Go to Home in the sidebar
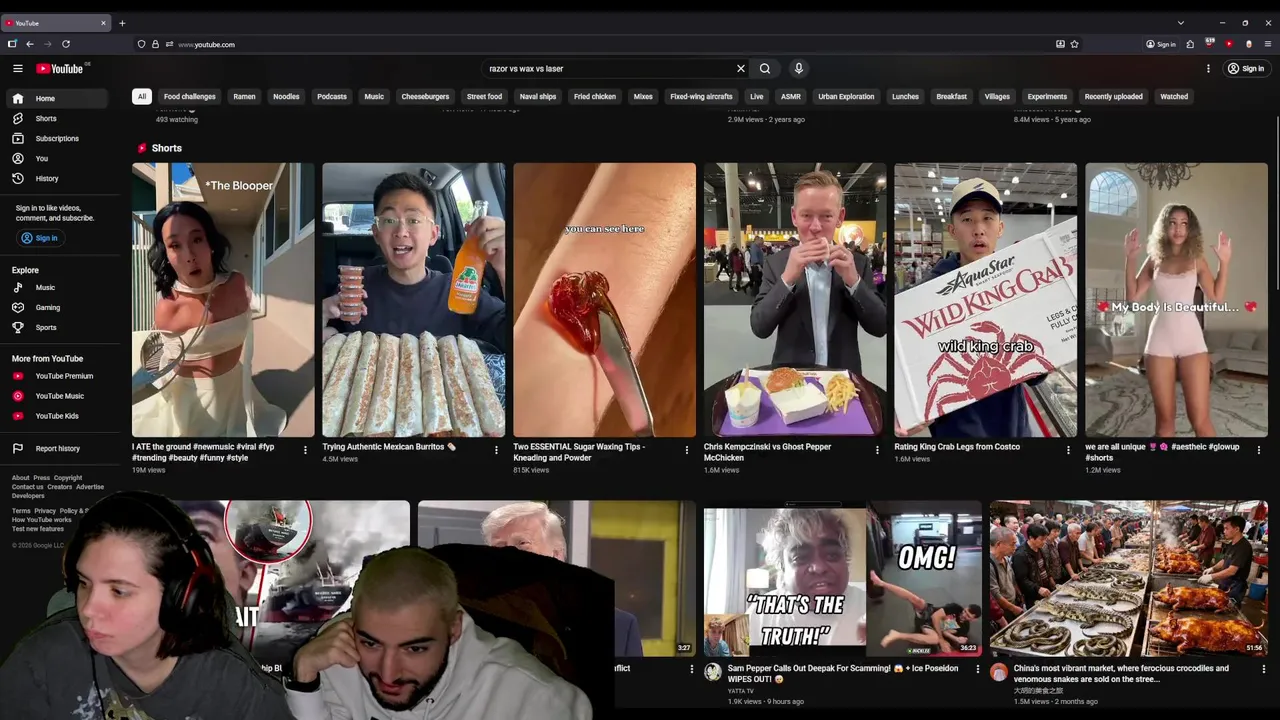Screen dimensions: 1280x720 point(56,98)
